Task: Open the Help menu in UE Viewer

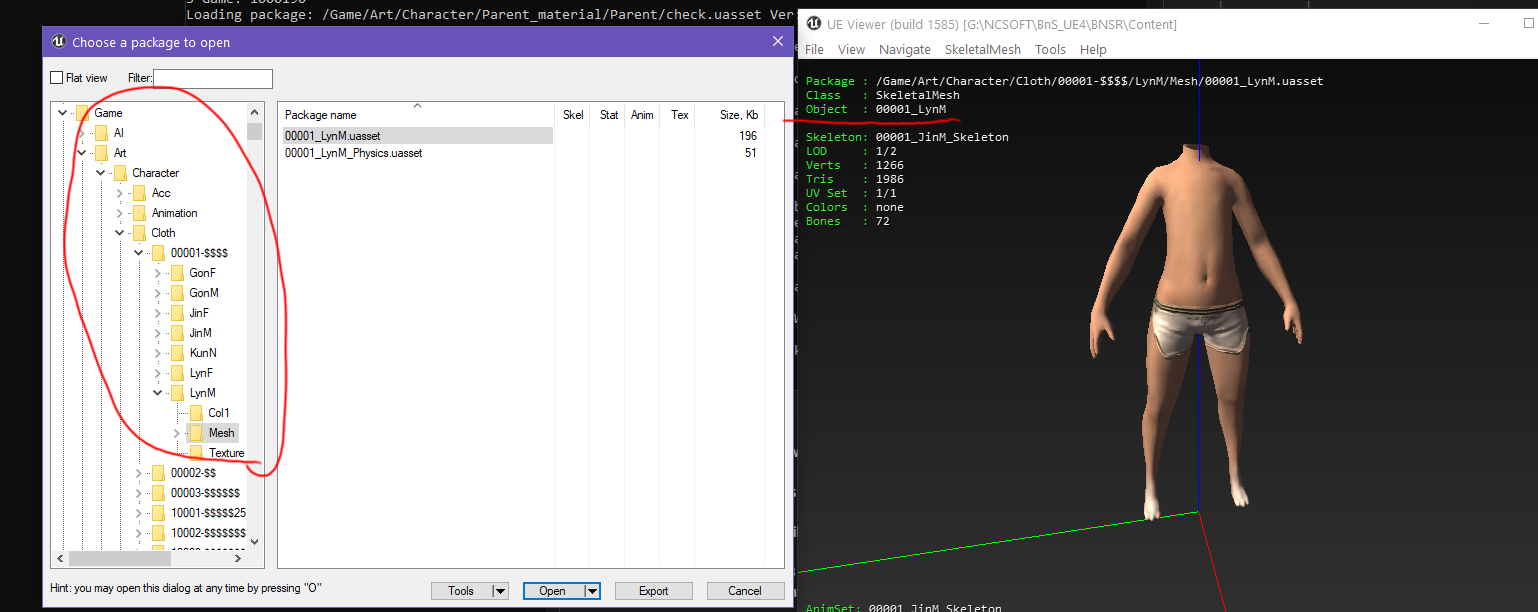Action: tap(1093, 49)
